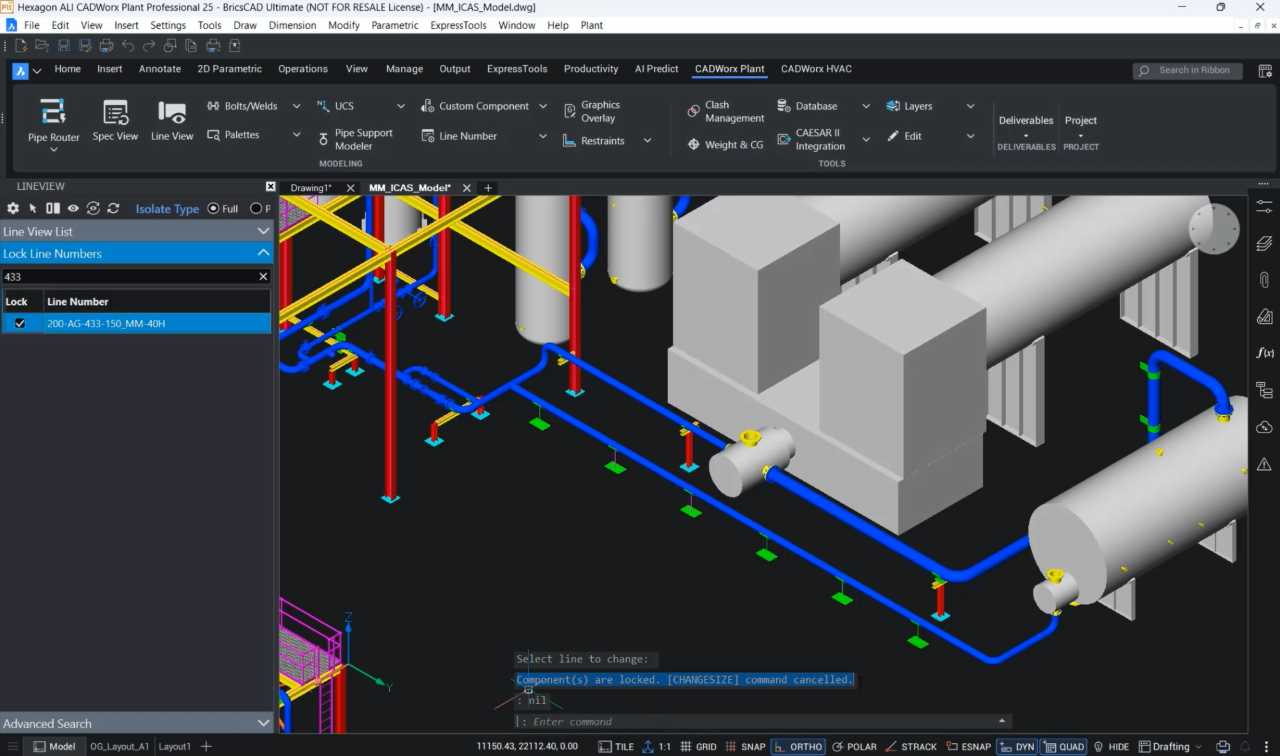Close the LINEVIEW panel

pyautogui.click(x=270, y=187)
